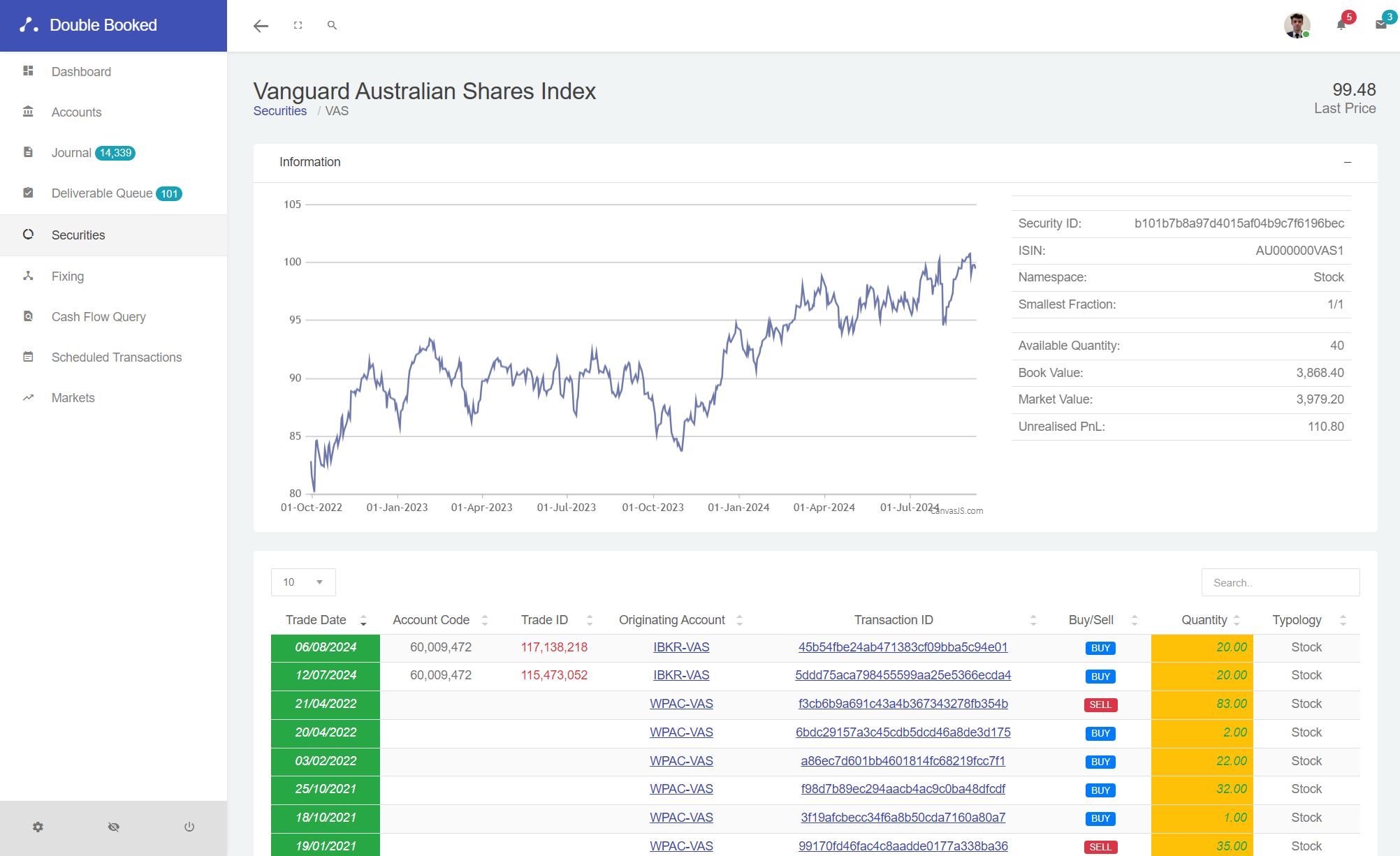The height and width of the screenshot is (856, 1400).
Task: Open the notifications bell icon
Action: 1341,24
